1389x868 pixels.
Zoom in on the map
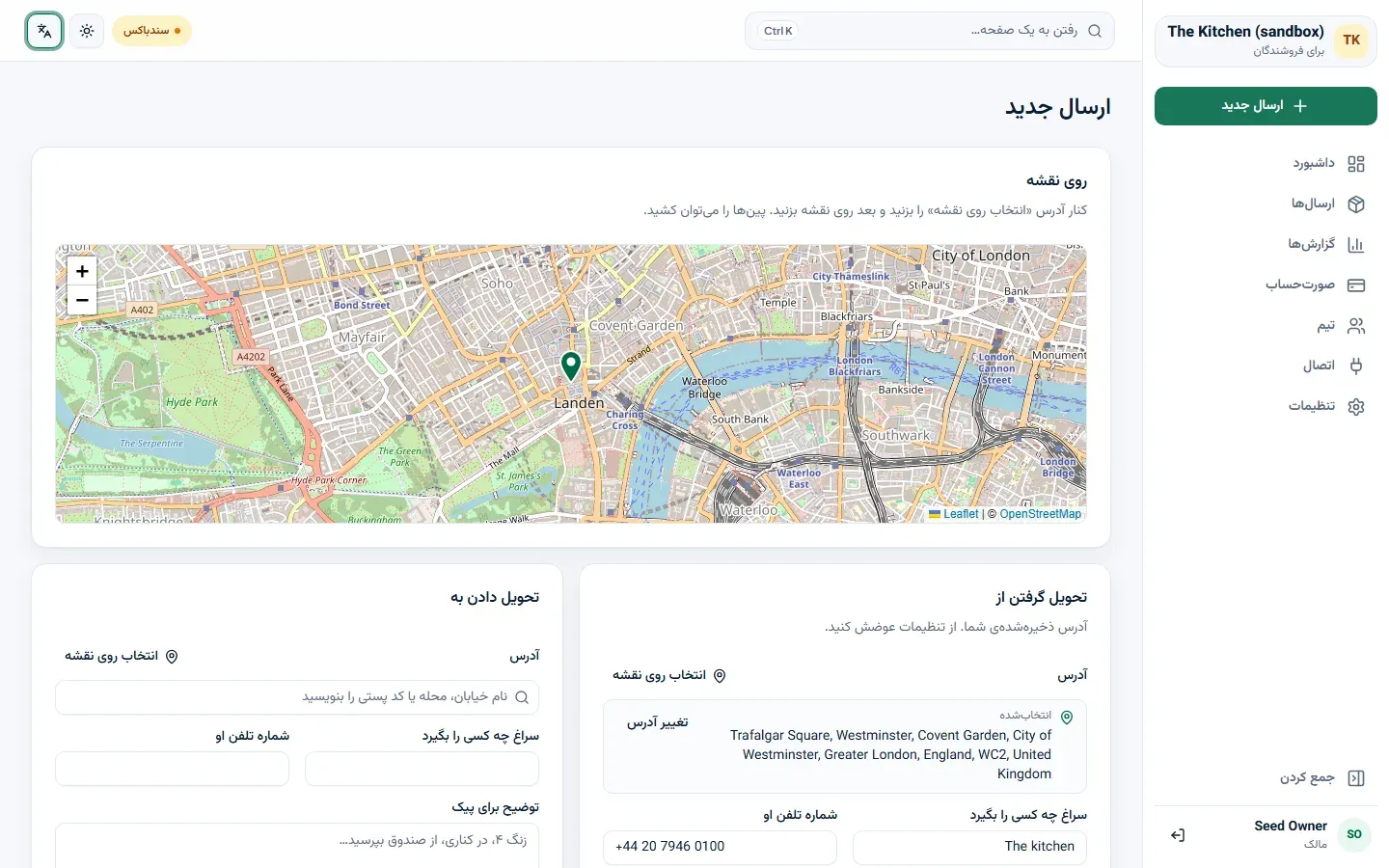point(82,272)
